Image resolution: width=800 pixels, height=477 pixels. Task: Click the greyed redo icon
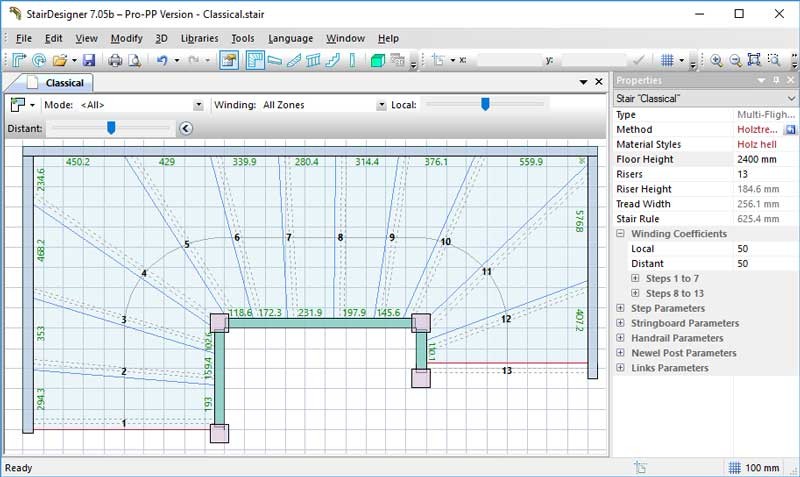pyautogui.click(x=193, y=60)
